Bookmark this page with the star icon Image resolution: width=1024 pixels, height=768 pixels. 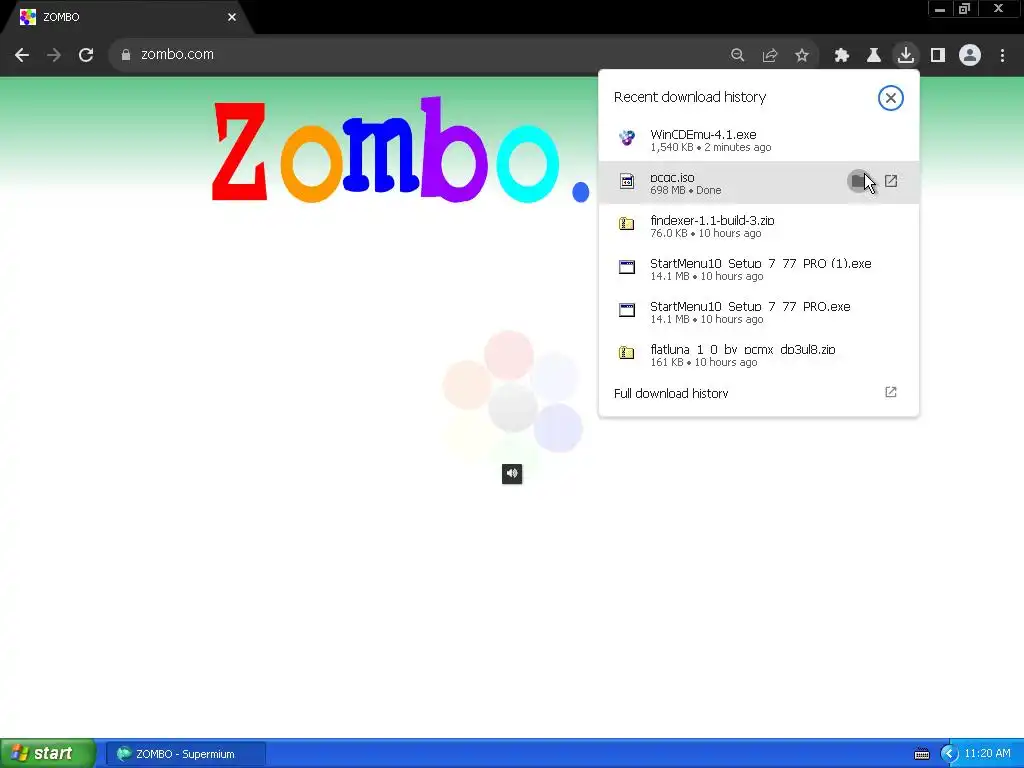click(802, 55)
